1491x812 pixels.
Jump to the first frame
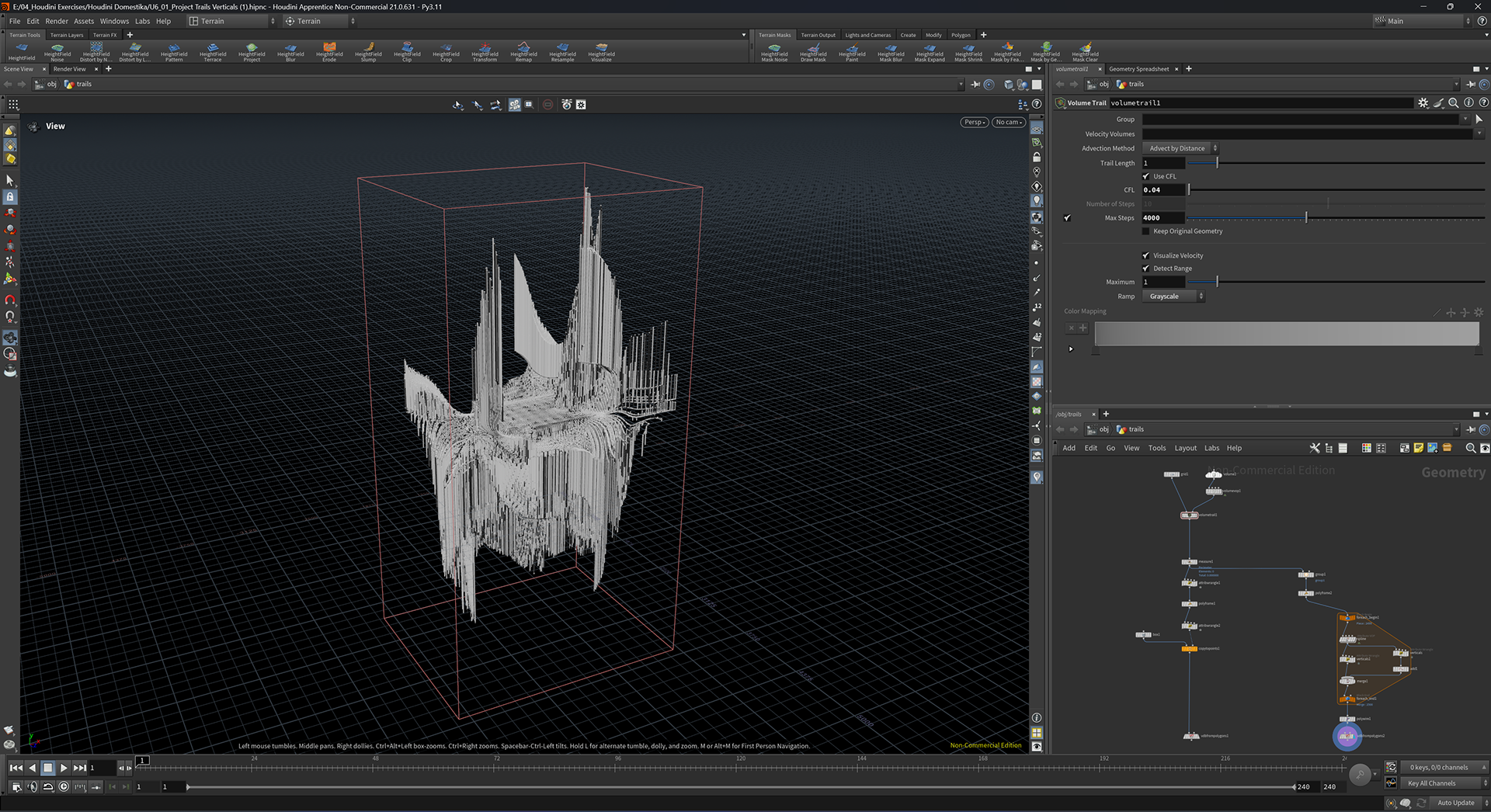16,768
